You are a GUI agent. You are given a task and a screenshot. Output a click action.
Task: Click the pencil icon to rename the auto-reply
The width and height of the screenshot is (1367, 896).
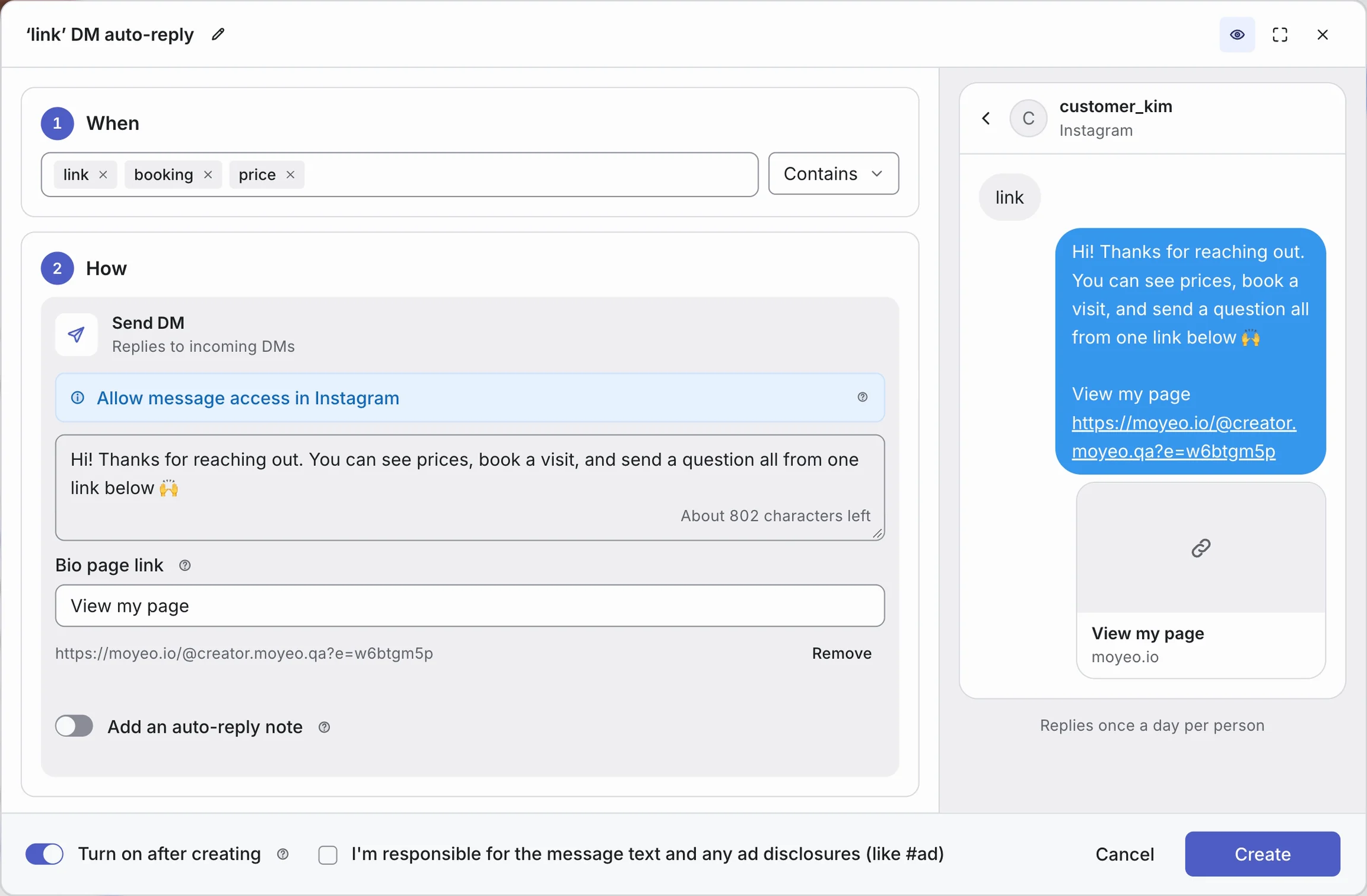pyautogui.click(x=218, y=34)
